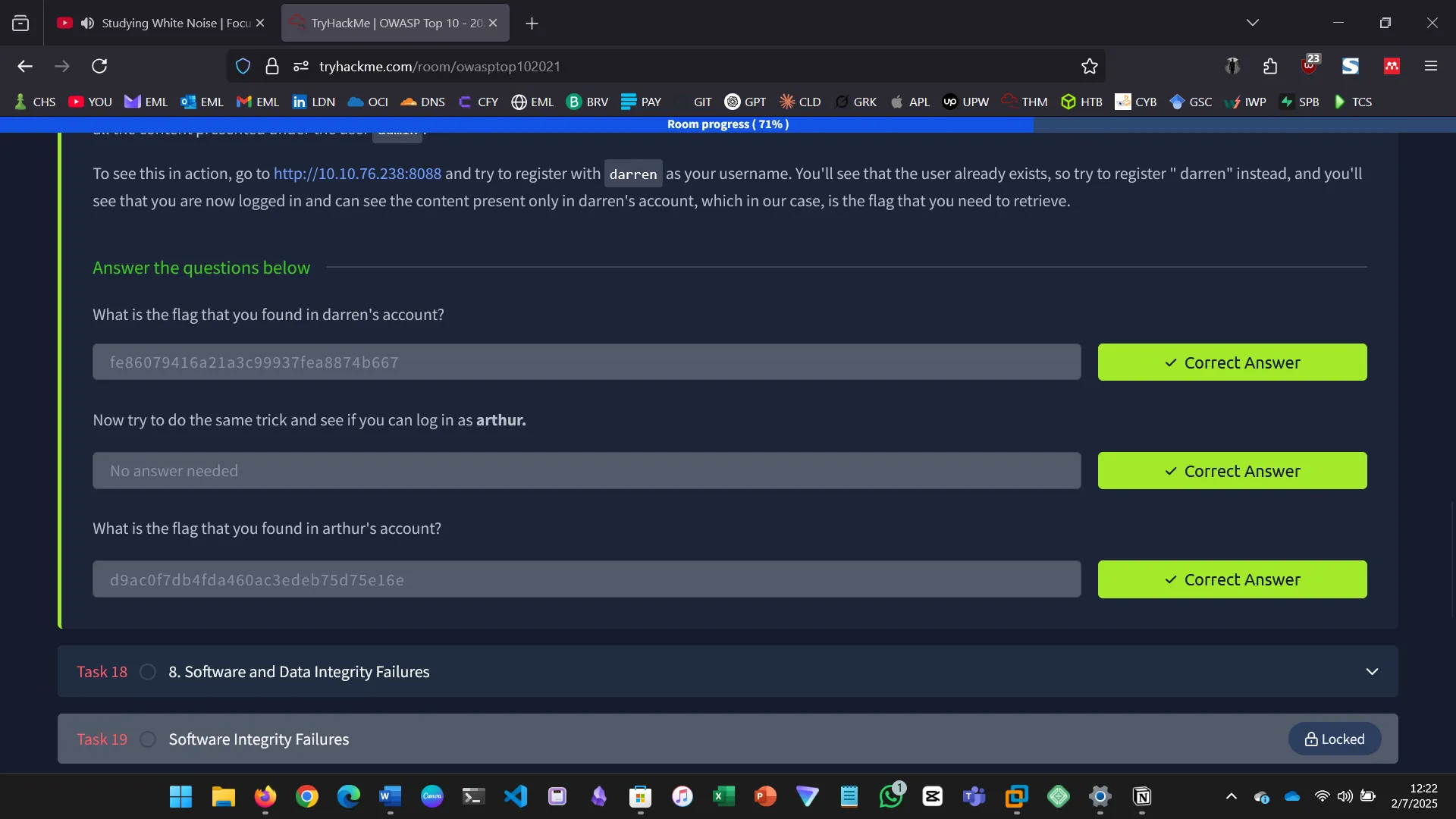Open a new browser tab
The height and width of the screenshot is (819, 1456).
(532, 24)
